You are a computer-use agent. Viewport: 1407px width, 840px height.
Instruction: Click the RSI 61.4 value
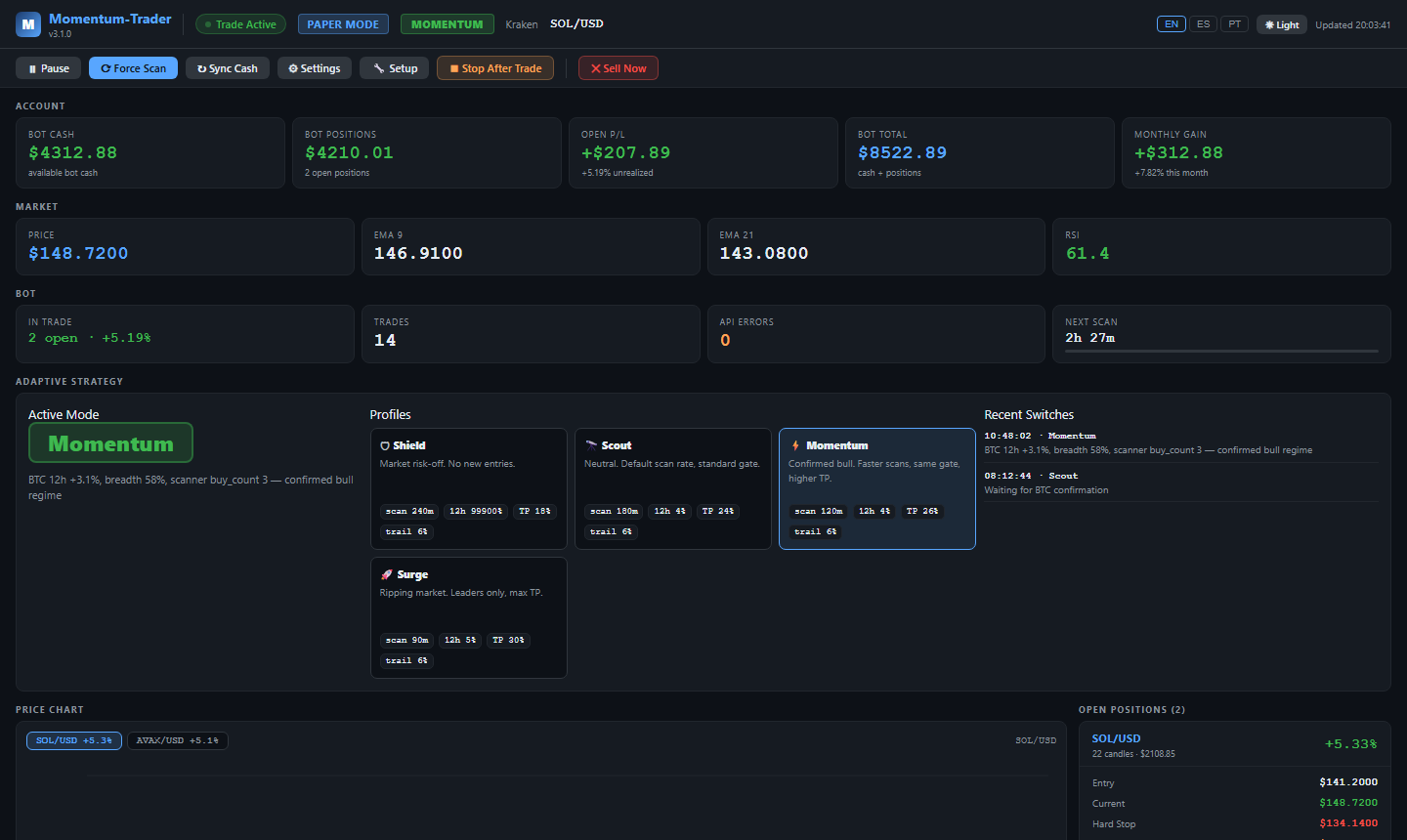pos(1087,253)
